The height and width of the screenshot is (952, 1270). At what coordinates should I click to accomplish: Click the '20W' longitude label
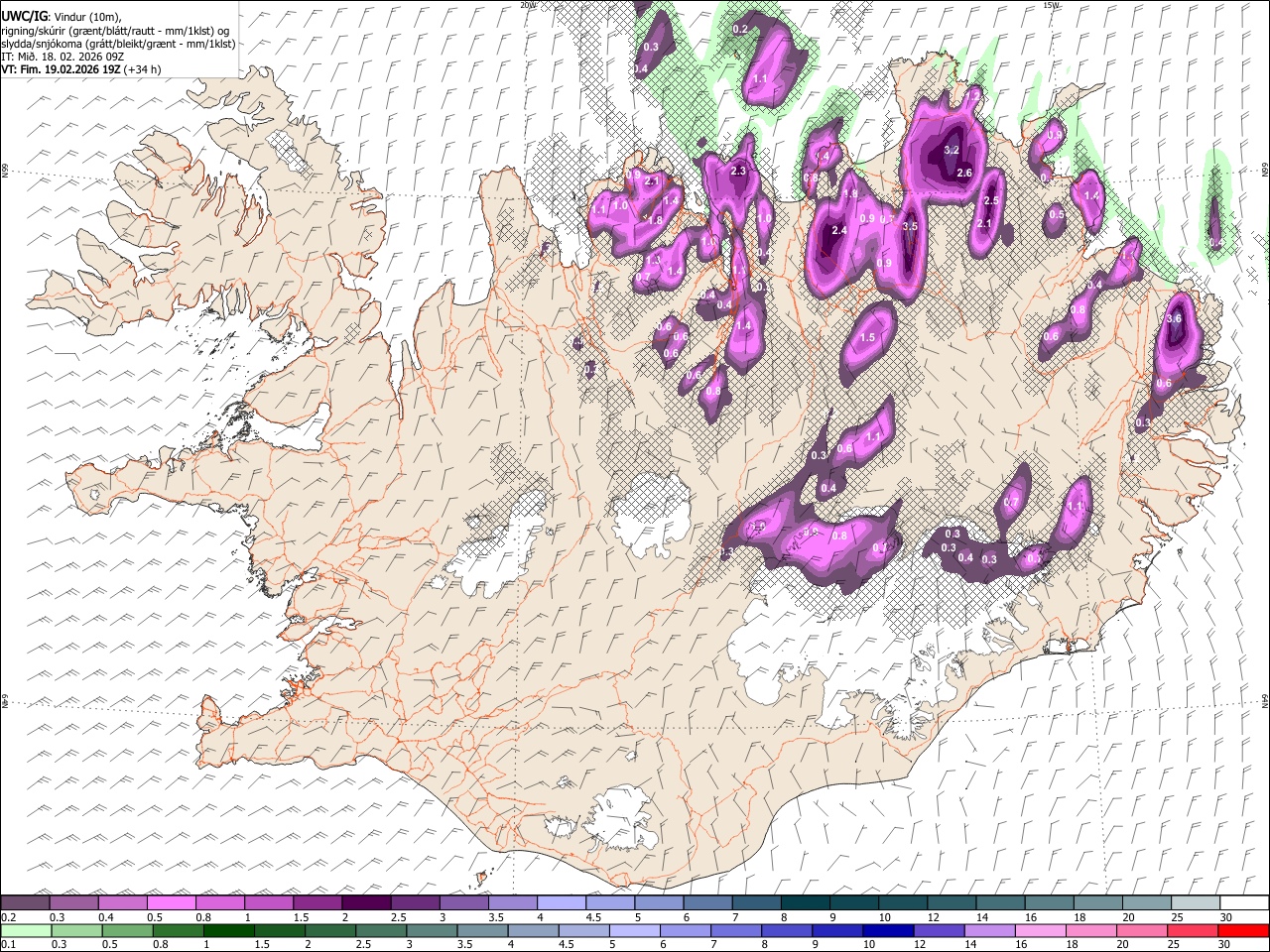pos(528,5)
